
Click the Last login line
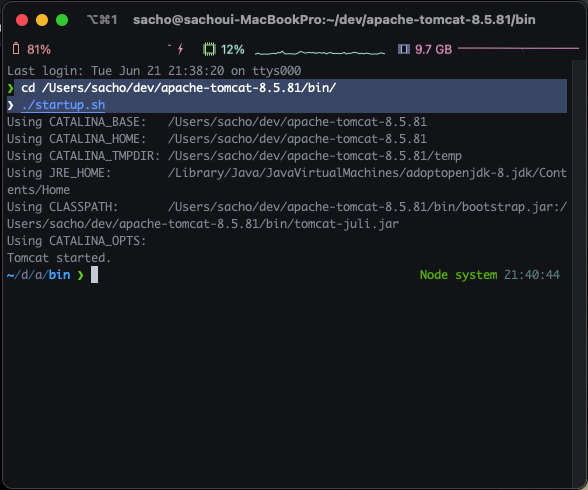pyautogui.click(x=154, y=71)
